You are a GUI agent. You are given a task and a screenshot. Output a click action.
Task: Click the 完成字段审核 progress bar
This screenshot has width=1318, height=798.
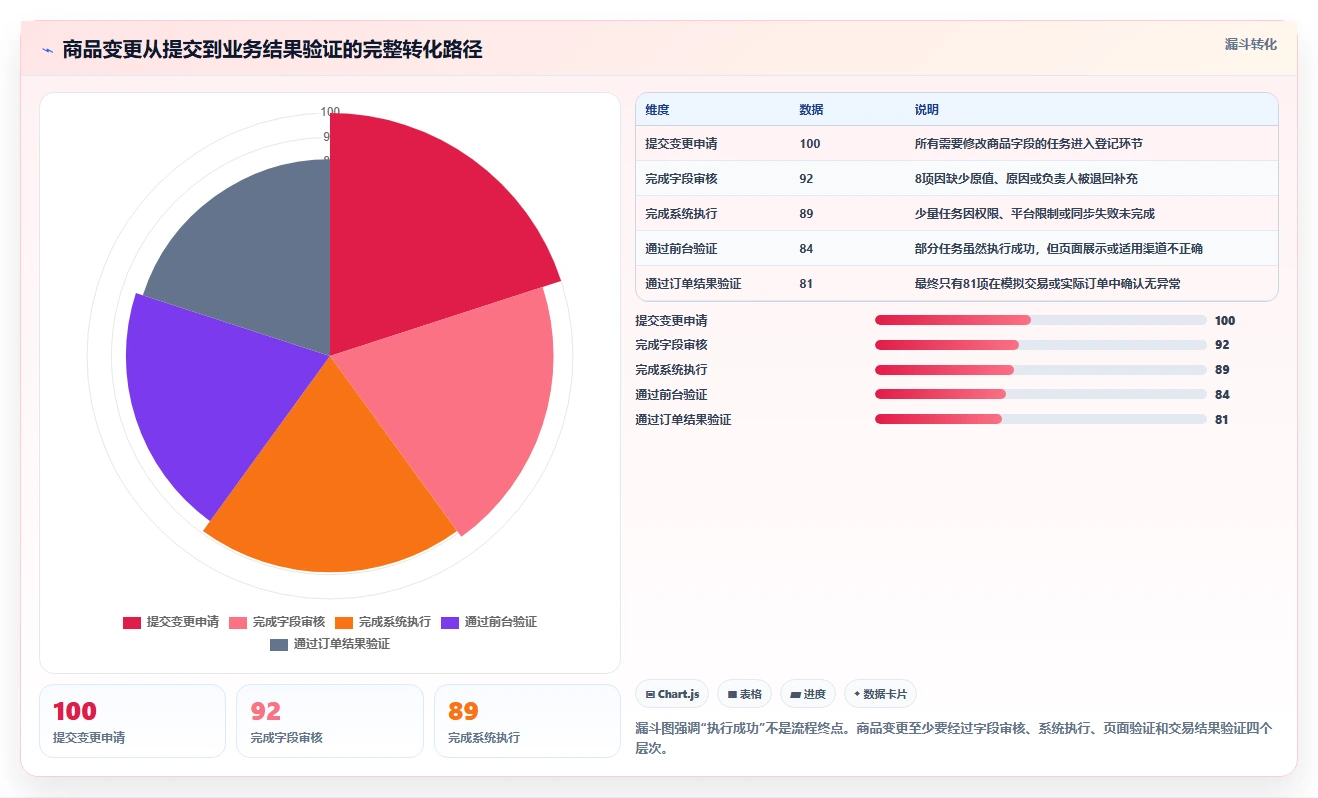1040,345
